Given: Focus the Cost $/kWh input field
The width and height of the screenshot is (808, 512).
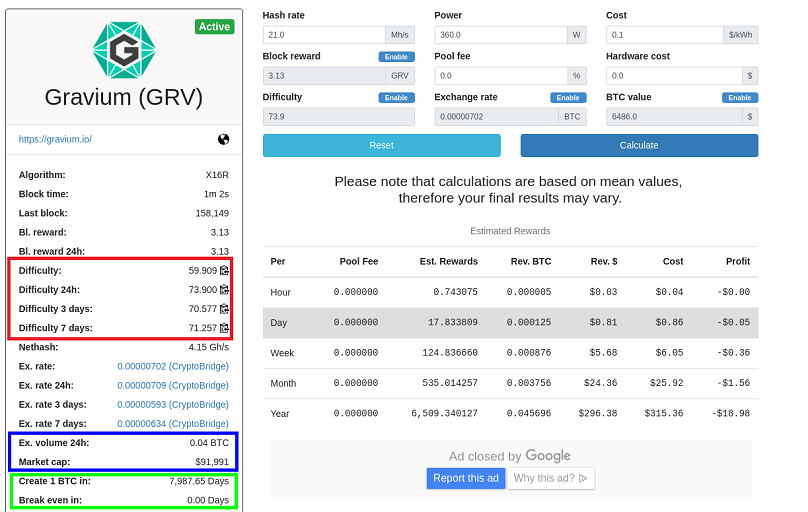Looking at the screenshot, I should pos(665,35).
